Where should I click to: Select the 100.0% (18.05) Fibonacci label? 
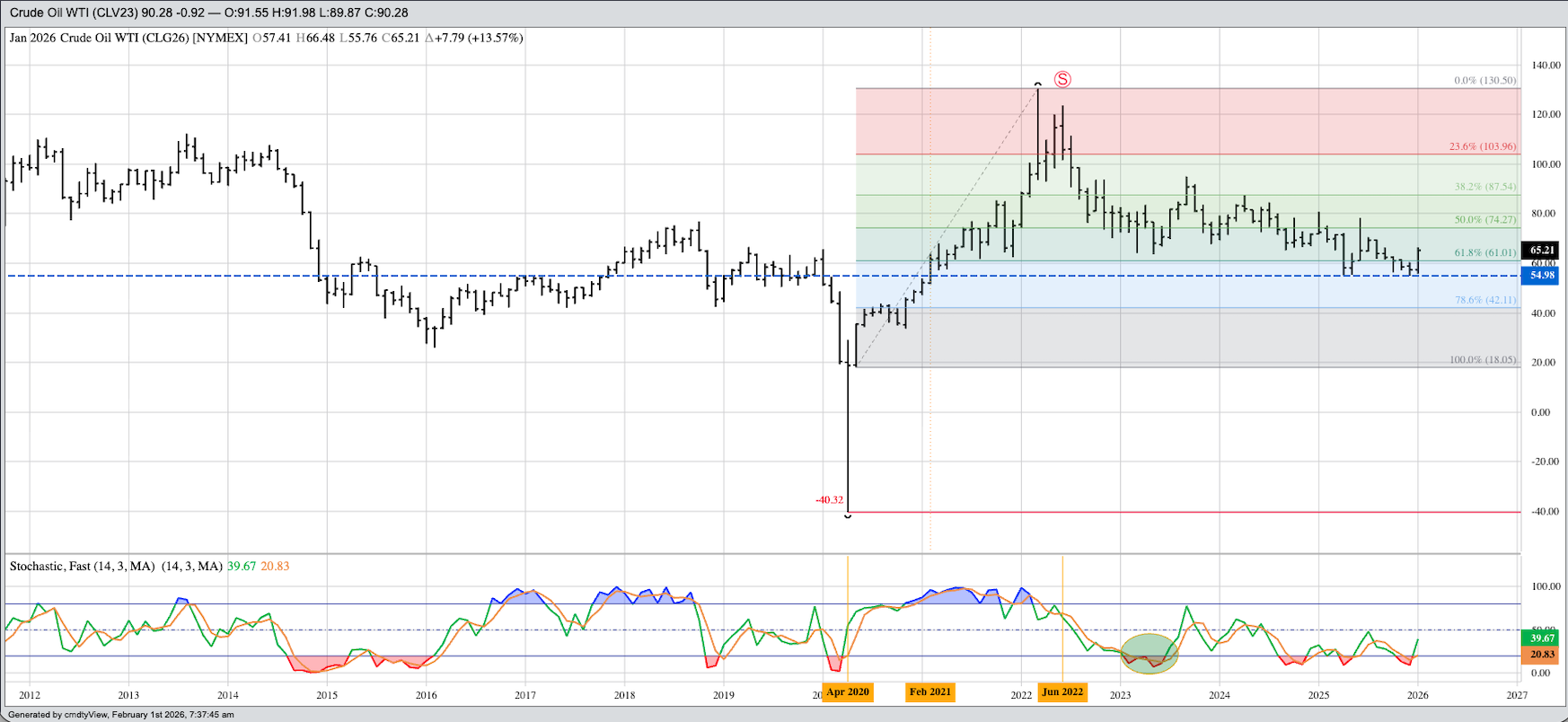(1482, 360)
